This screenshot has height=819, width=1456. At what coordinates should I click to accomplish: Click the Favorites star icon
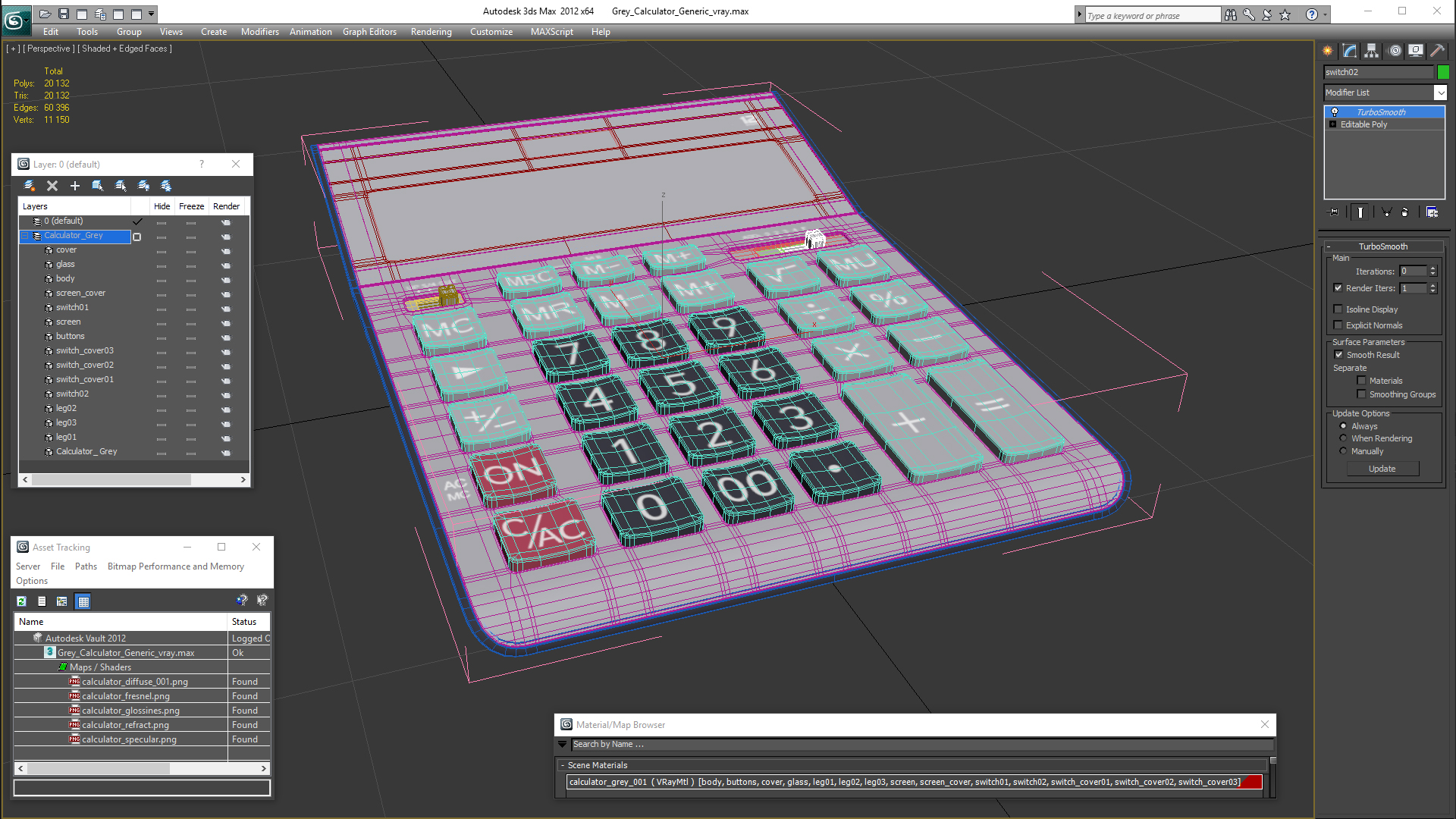pos(1285,14)
